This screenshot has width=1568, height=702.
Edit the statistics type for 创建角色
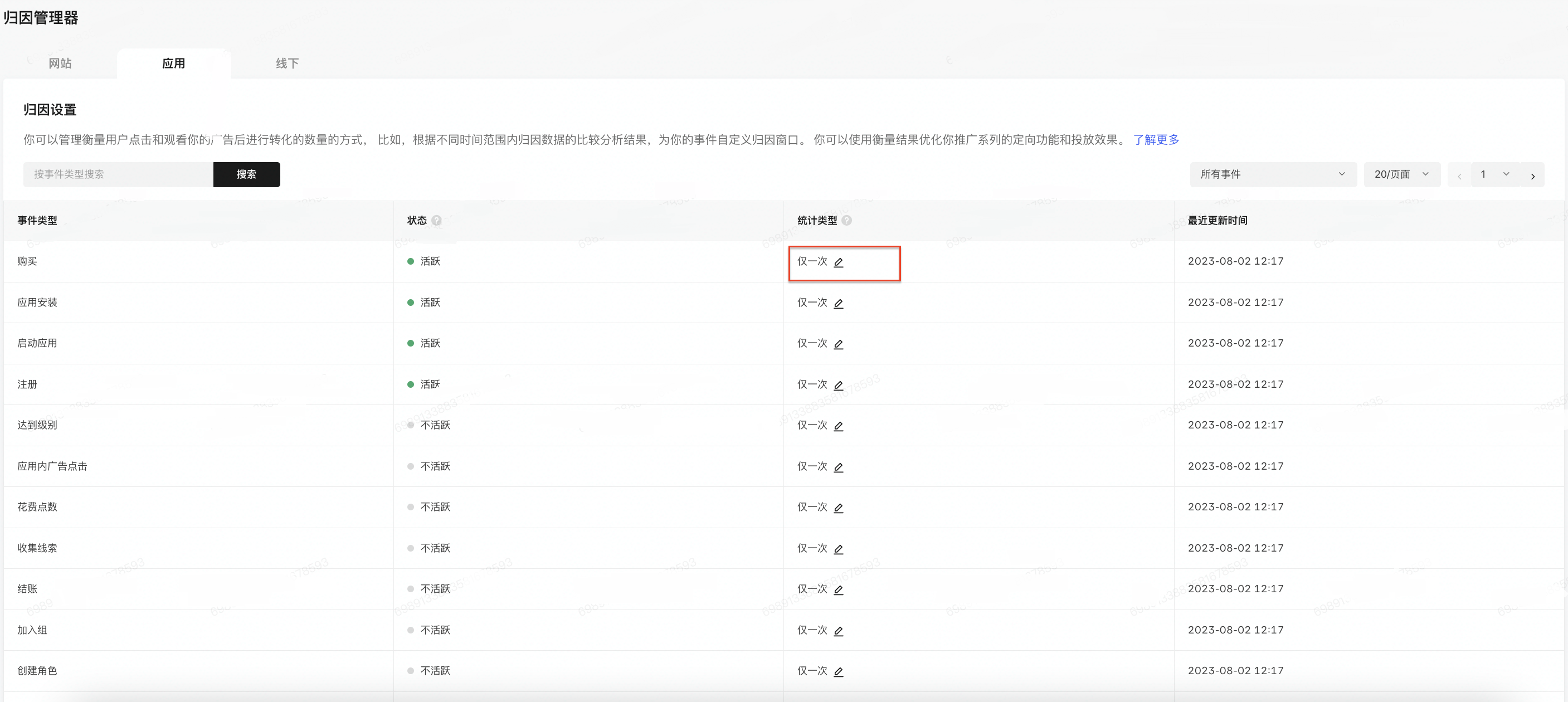tap(838, 671)
